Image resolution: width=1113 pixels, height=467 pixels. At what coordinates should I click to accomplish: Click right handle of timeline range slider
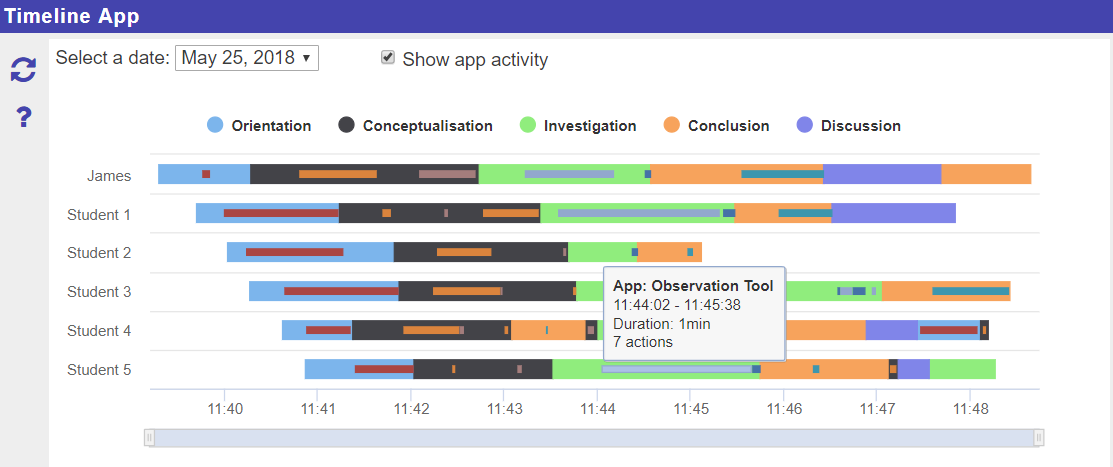1039,437
